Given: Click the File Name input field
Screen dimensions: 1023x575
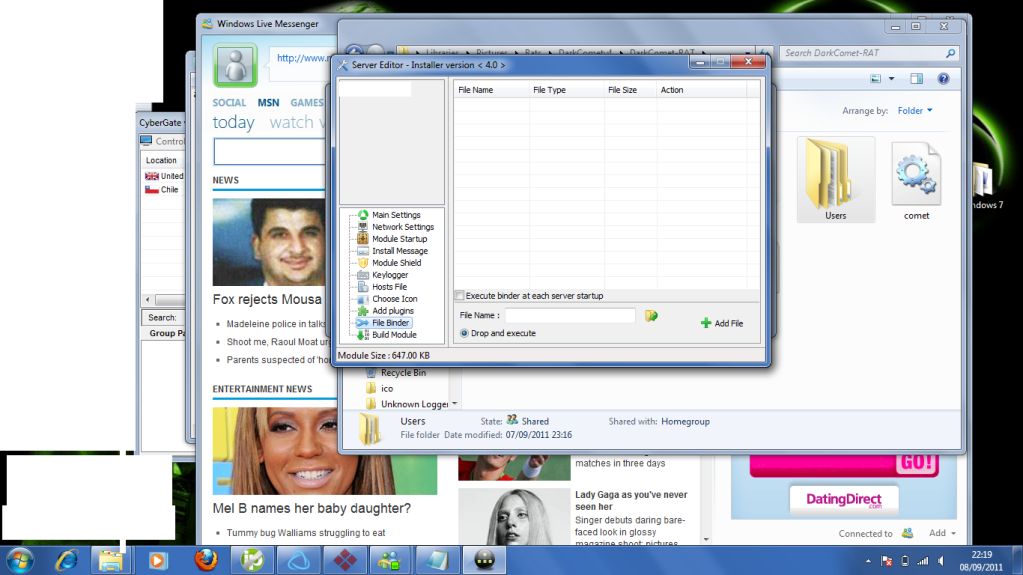Looking at the screenshot, I should 570,315.
